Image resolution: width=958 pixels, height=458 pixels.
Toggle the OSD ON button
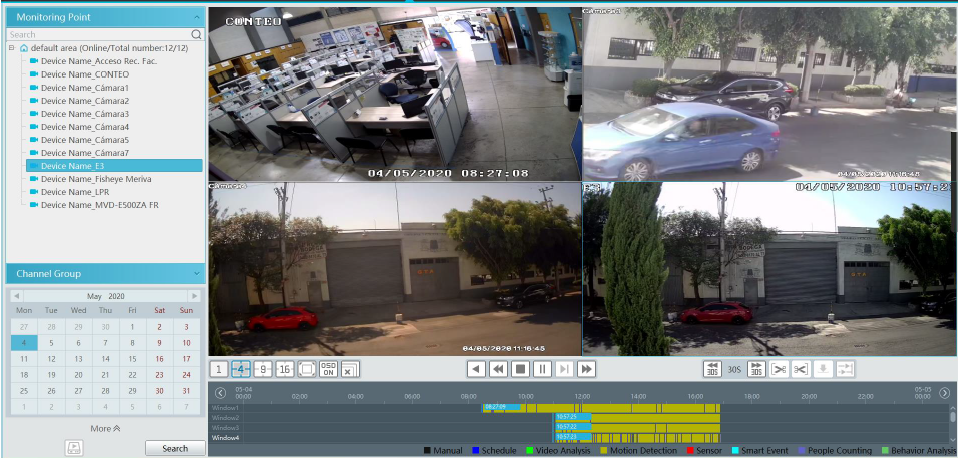(328, 369)
